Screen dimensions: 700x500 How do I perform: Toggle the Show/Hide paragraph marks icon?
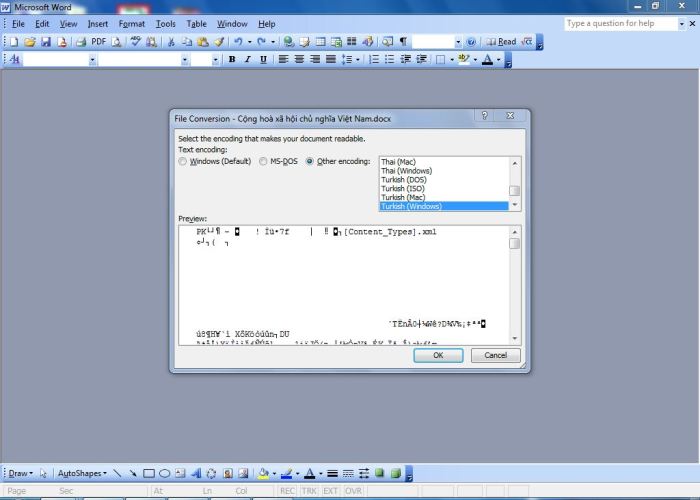tap(403, 42)
